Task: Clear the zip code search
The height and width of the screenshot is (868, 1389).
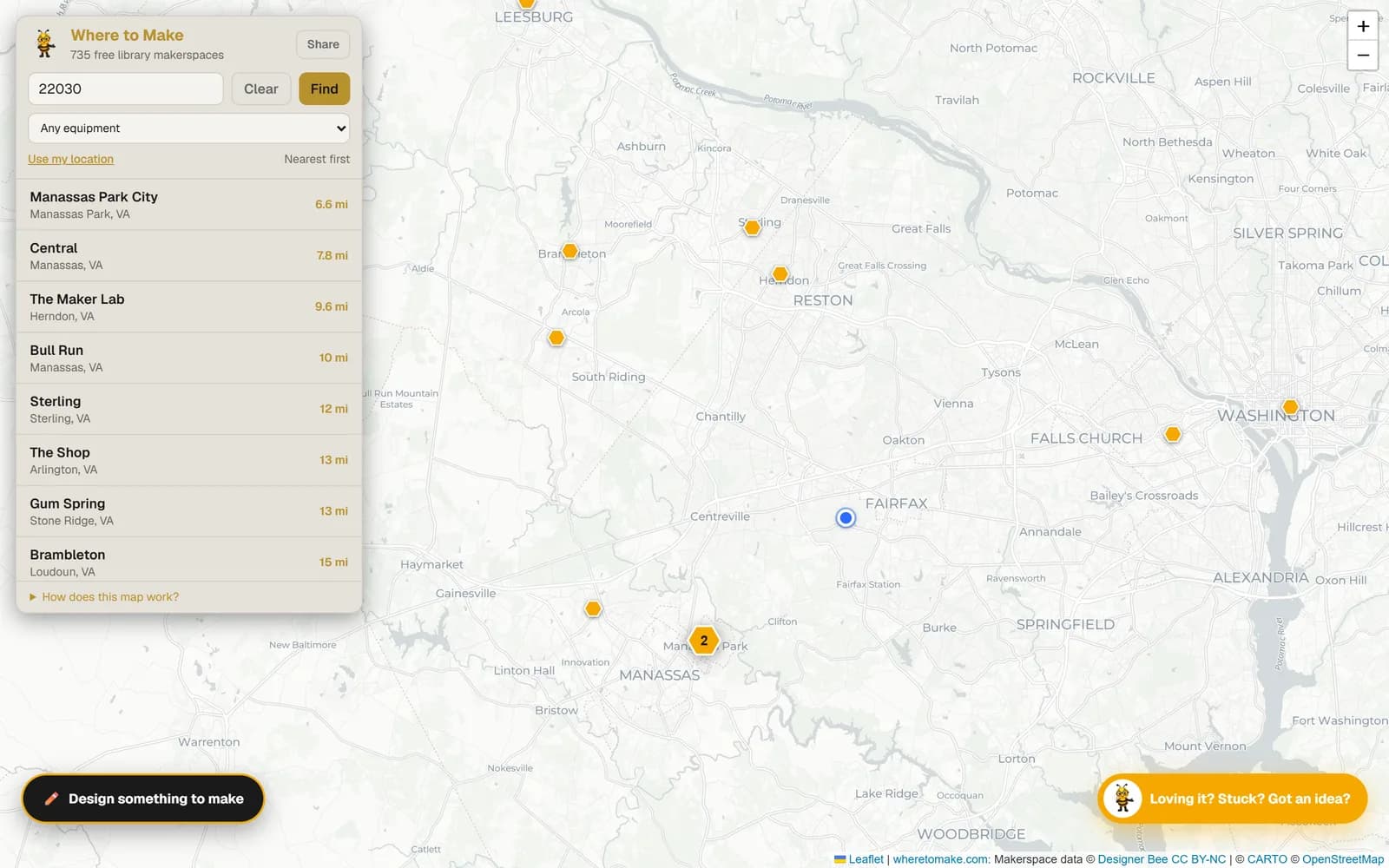Action: pyautogui.click(x=260, y=89)
